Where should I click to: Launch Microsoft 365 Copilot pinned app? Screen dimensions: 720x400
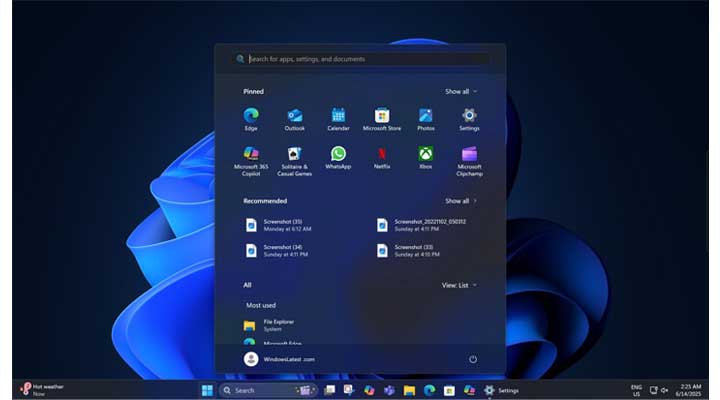point(251,161)
